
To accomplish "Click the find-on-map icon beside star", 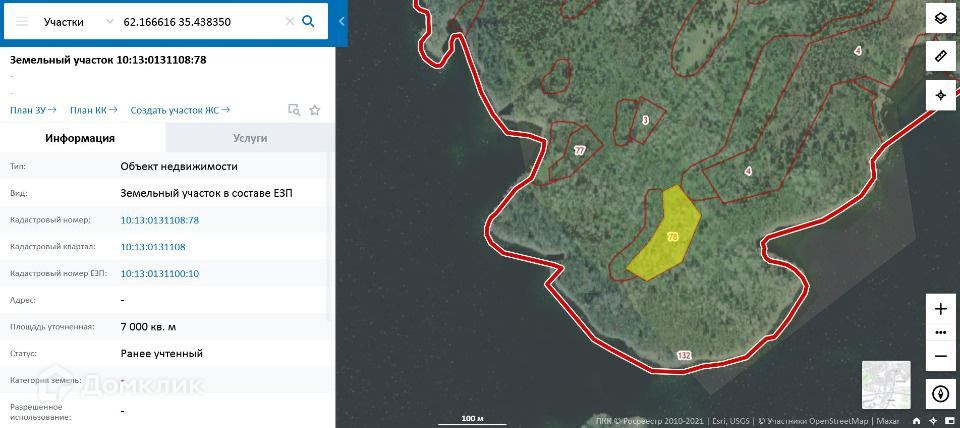I will (294, 110).
